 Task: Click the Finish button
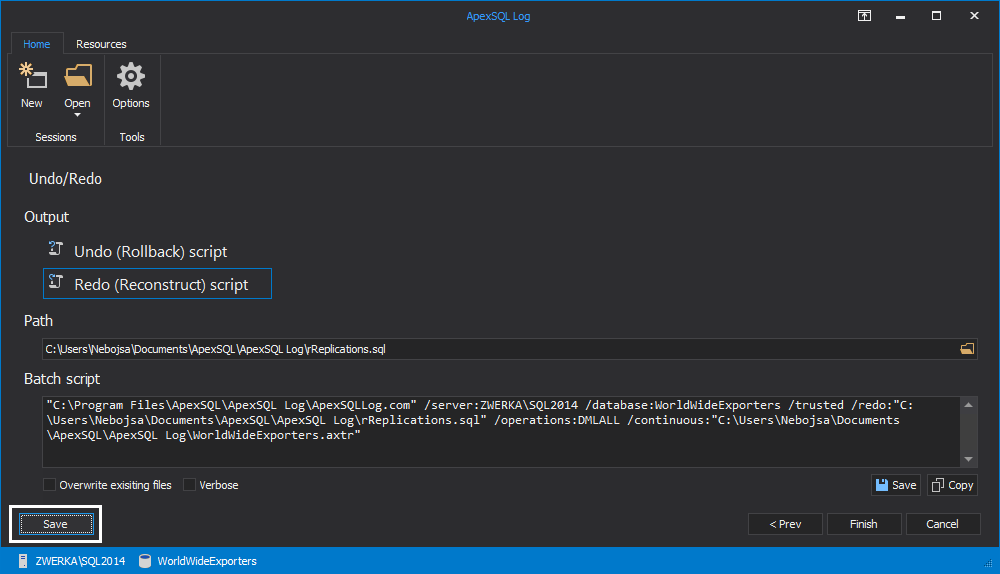click(x=864, y=524)
